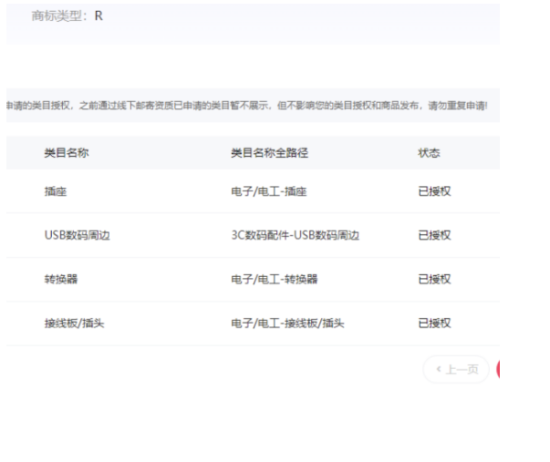Screen dimensions: 550x462
Task: Click the 商标类型 label
Action: click(x=59, y=16)
